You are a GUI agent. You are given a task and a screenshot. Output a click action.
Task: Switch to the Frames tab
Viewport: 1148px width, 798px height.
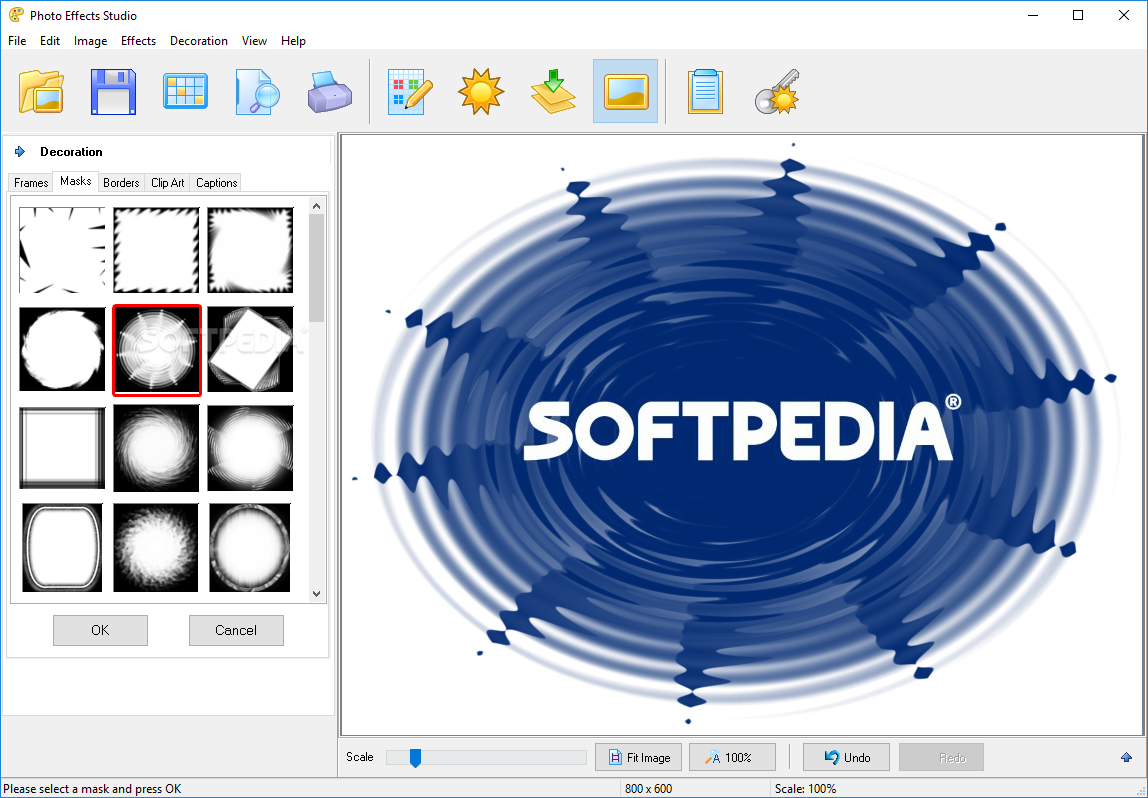click(x=31, y=182)
